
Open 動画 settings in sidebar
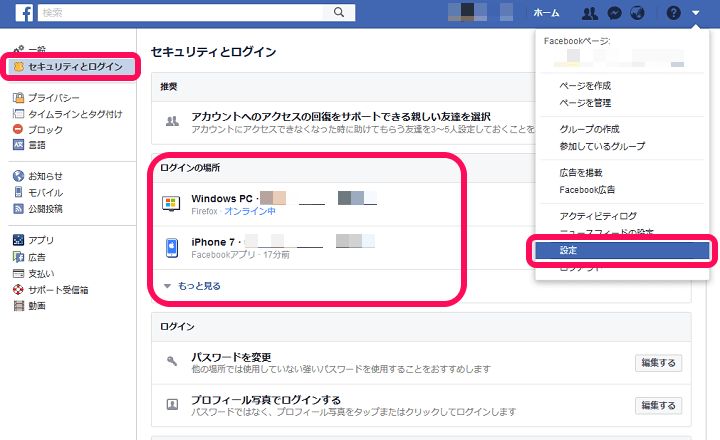(x=37, y=306)
